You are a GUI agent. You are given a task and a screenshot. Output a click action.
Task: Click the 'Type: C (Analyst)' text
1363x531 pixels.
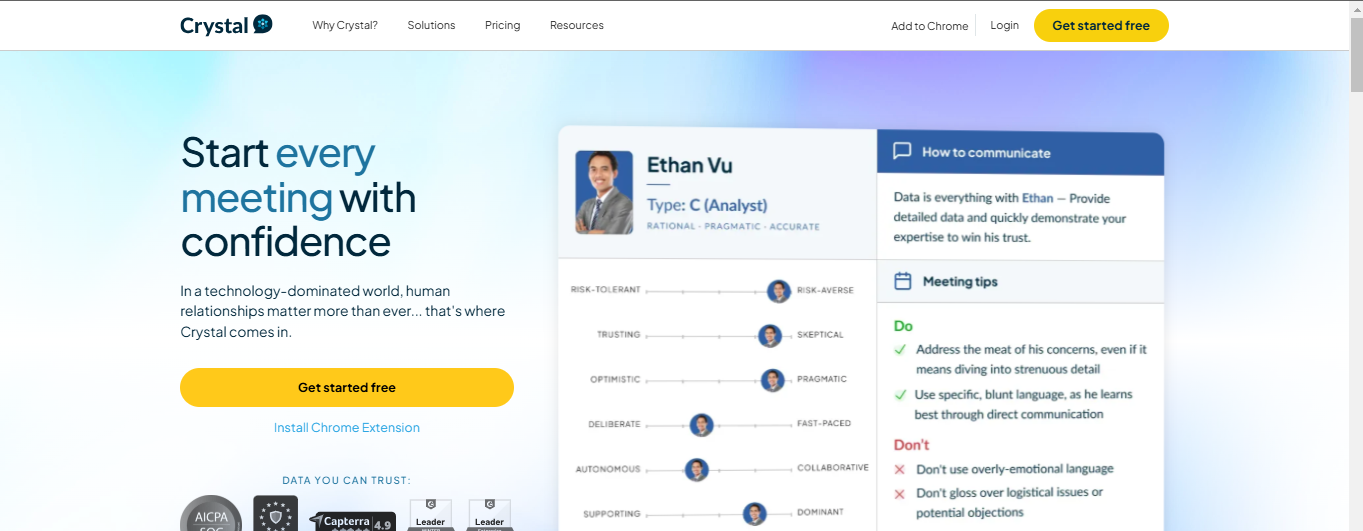[x=707, y=205]
